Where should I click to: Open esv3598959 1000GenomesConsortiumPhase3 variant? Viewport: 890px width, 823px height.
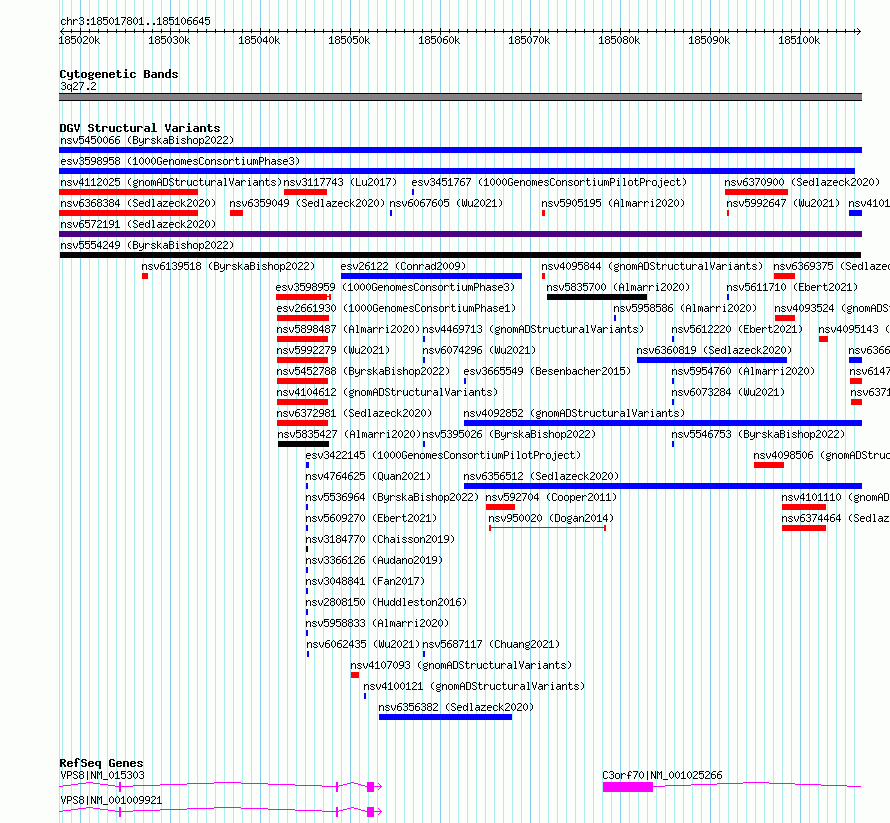(x=395, y=287)
